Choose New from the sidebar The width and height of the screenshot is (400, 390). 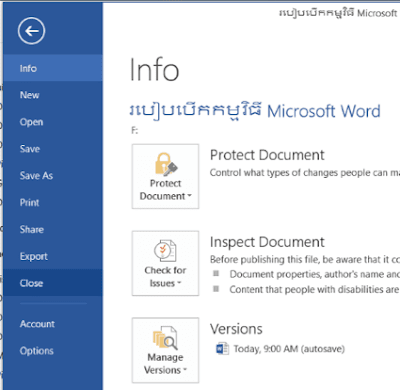point(53,95)
